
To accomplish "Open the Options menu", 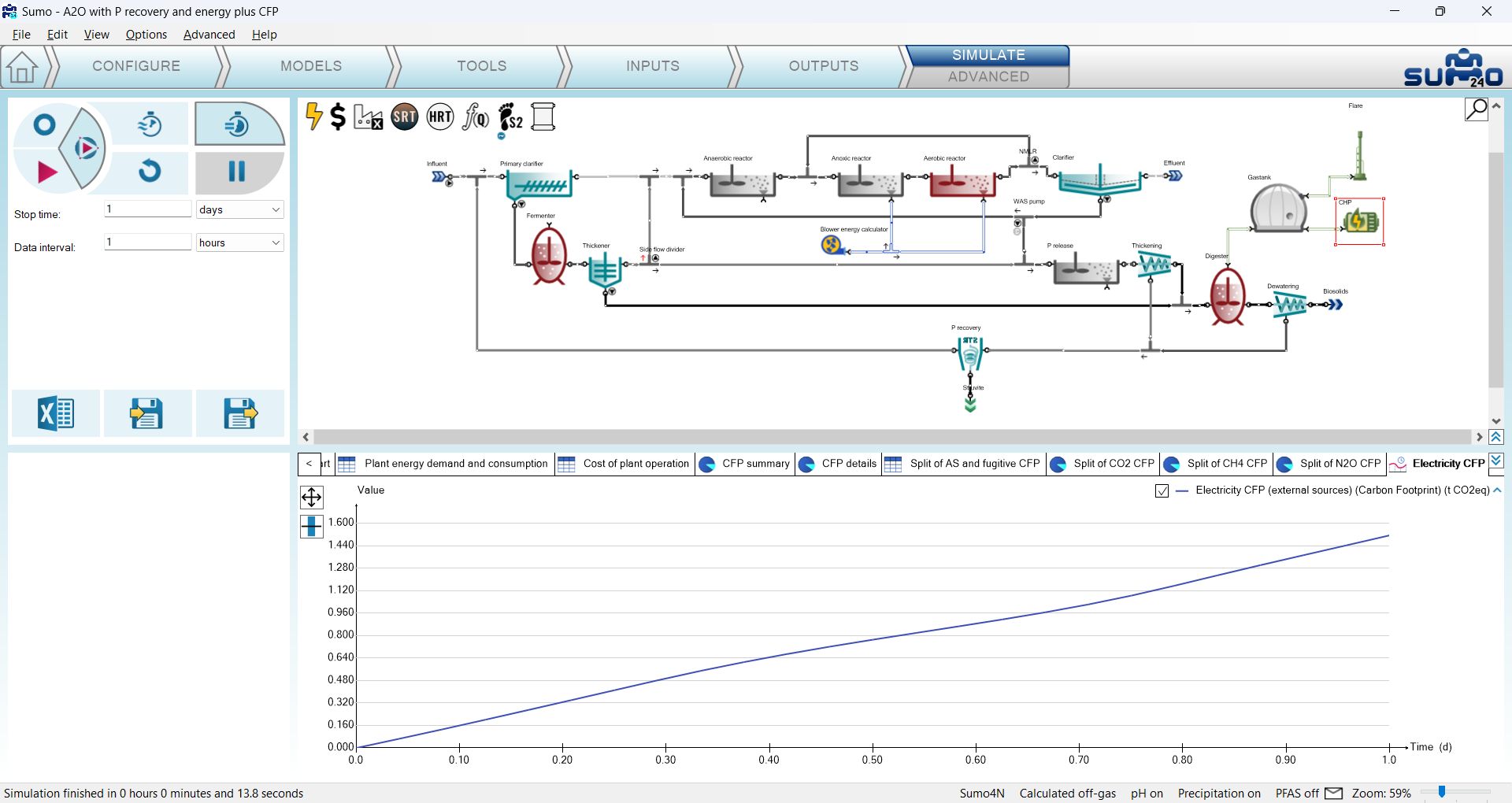I will 146,35.
